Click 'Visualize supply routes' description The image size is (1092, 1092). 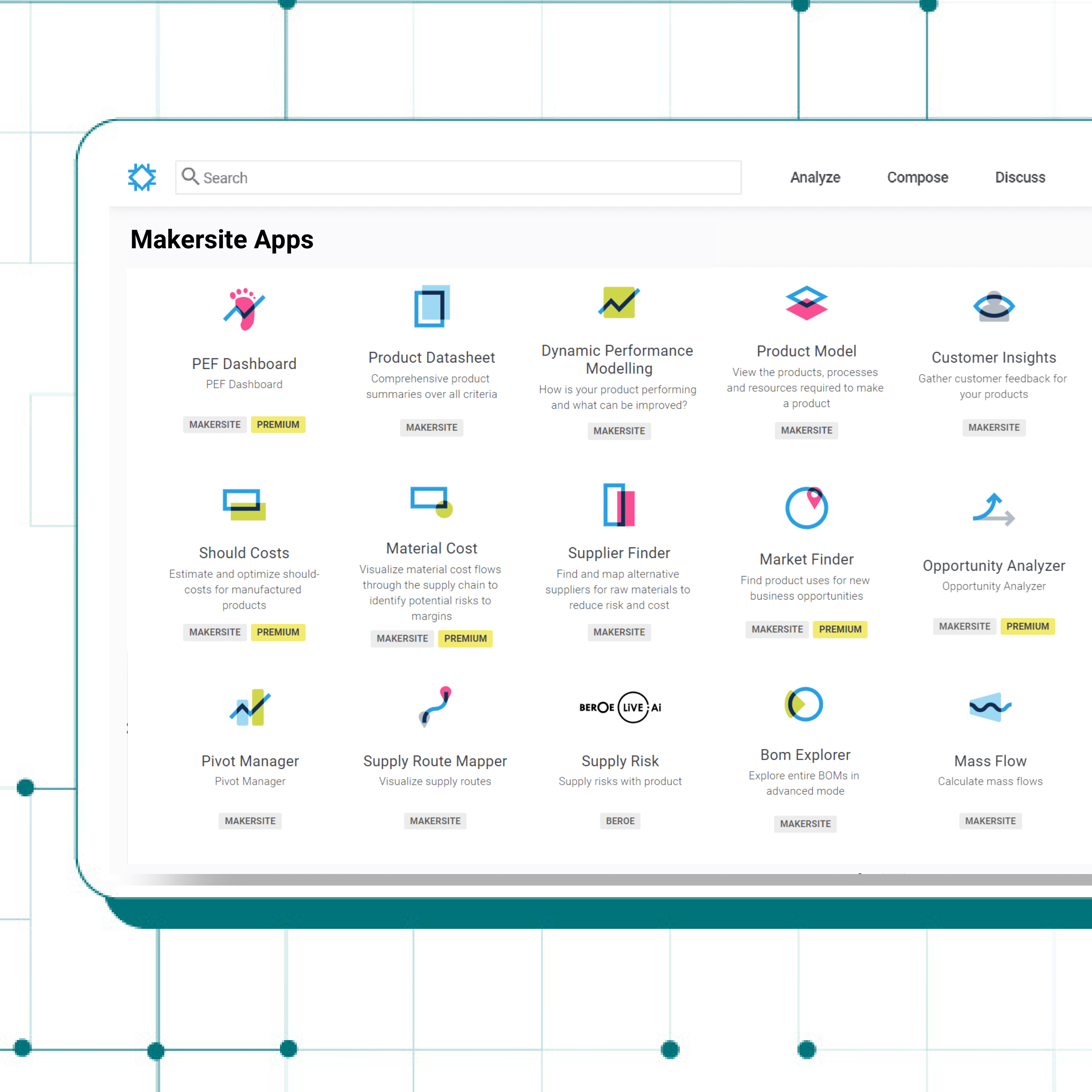[x=435, y=781]
